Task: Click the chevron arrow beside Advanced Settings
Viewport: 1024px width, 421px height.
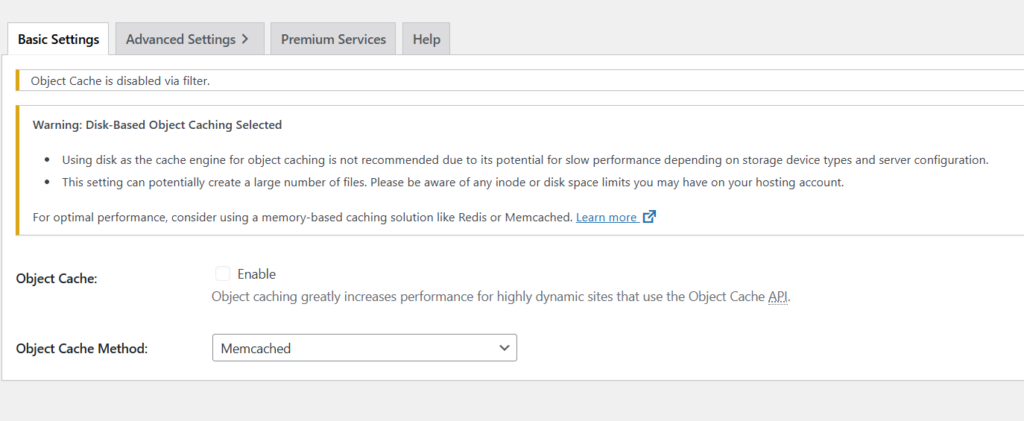Action: click(x=245, y=39)
